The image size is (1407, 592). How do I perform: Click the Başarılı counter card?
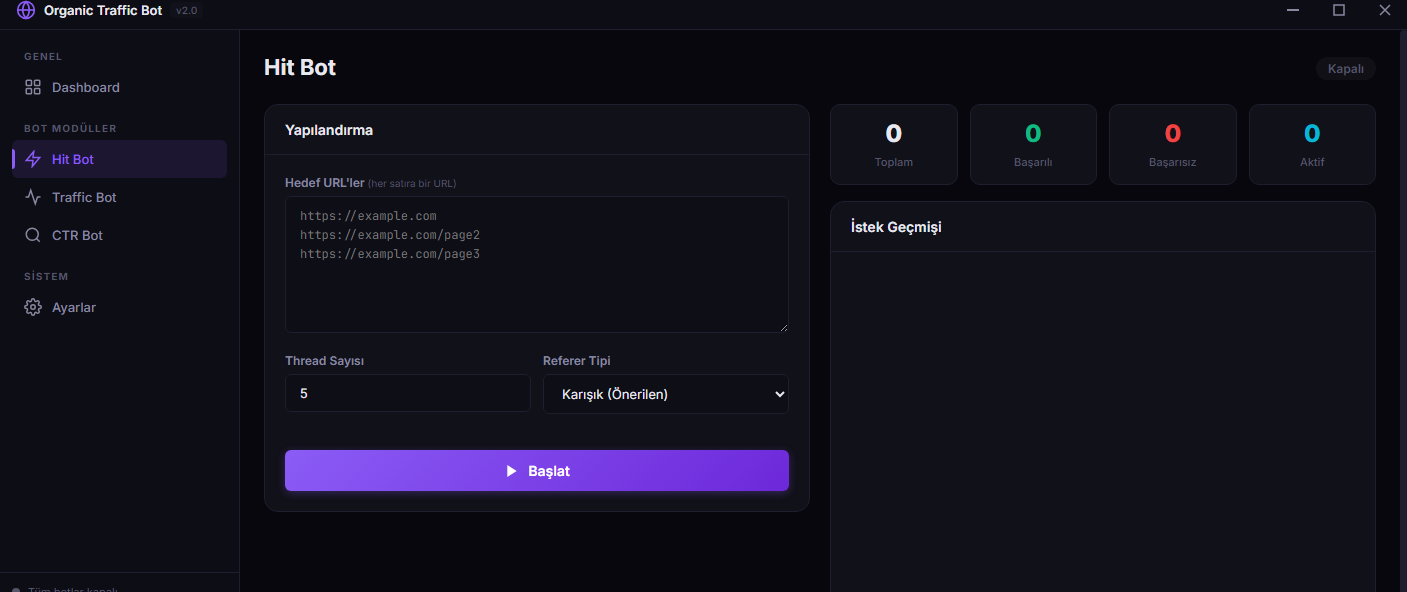pos(1033,145)
